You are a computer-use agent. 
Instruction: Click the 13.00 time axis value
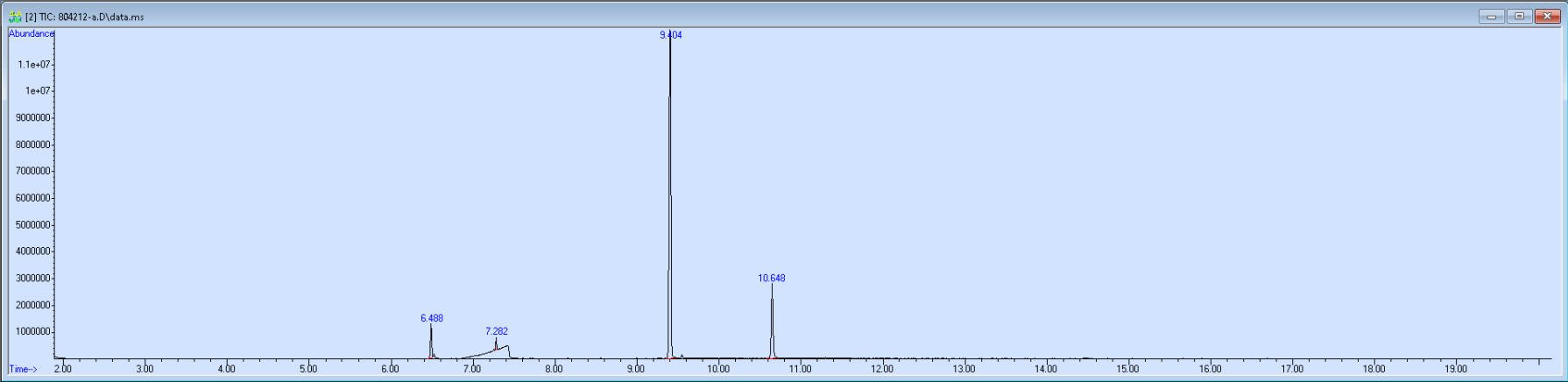point(964,370)
